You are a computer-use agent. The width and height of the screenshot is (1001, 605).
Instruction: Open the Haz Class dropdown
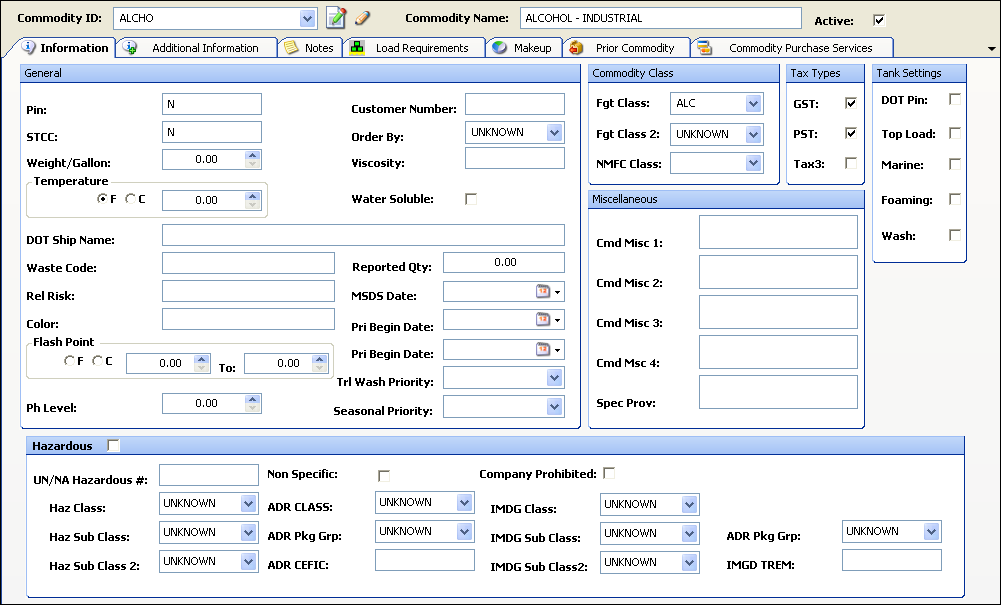(x=248, y=504)
